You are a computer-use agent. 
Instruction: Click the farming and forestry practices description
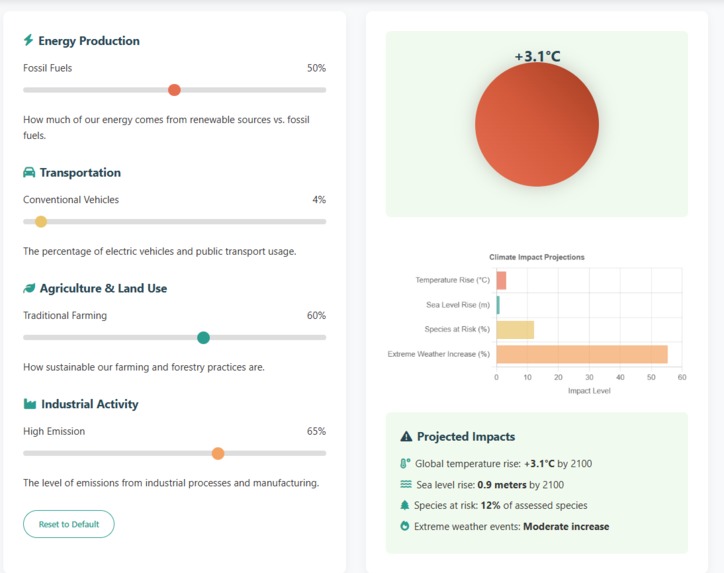[x=144, y=367]
